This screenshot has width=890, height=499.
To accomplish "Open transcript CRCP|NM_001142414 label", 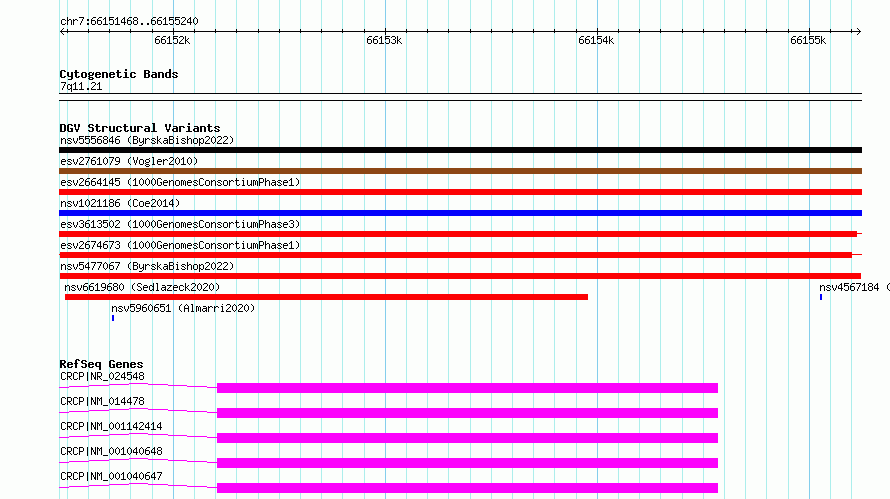I will point(111,426).
